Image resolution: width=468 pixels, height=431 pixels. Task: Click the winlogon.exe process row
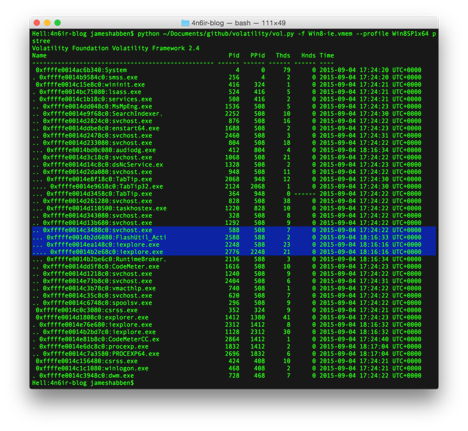point(228,368)
